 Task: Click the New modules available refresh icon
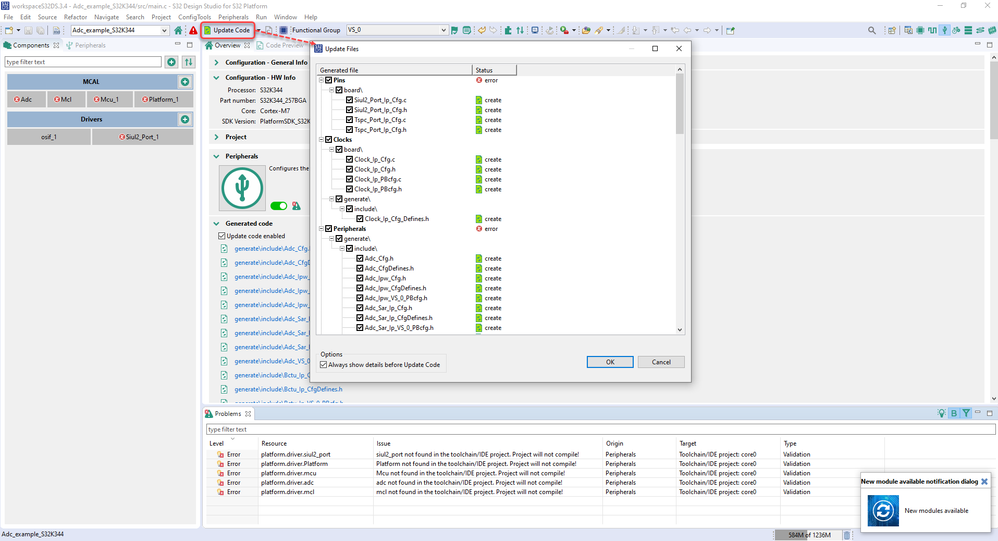point(883,510)
